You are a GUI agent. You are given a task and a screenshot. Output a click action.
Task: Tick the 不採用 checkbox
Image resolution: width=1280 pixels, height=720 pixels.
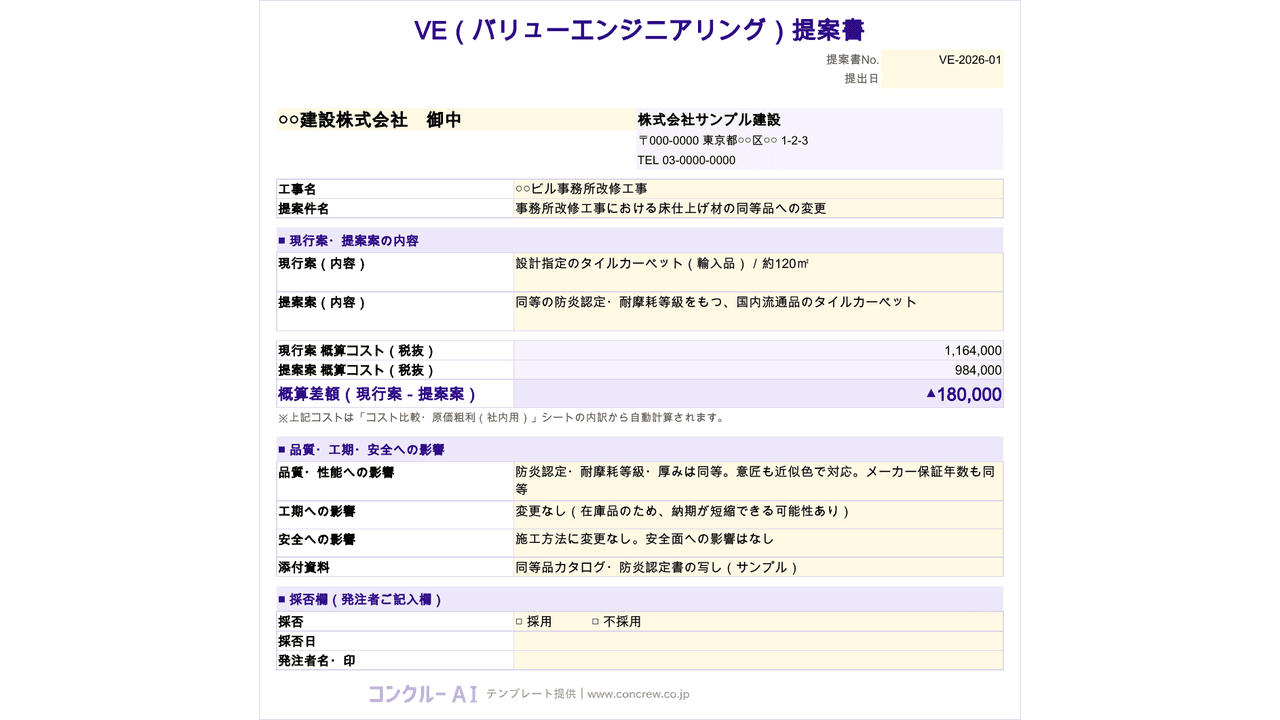click(595, 622)
